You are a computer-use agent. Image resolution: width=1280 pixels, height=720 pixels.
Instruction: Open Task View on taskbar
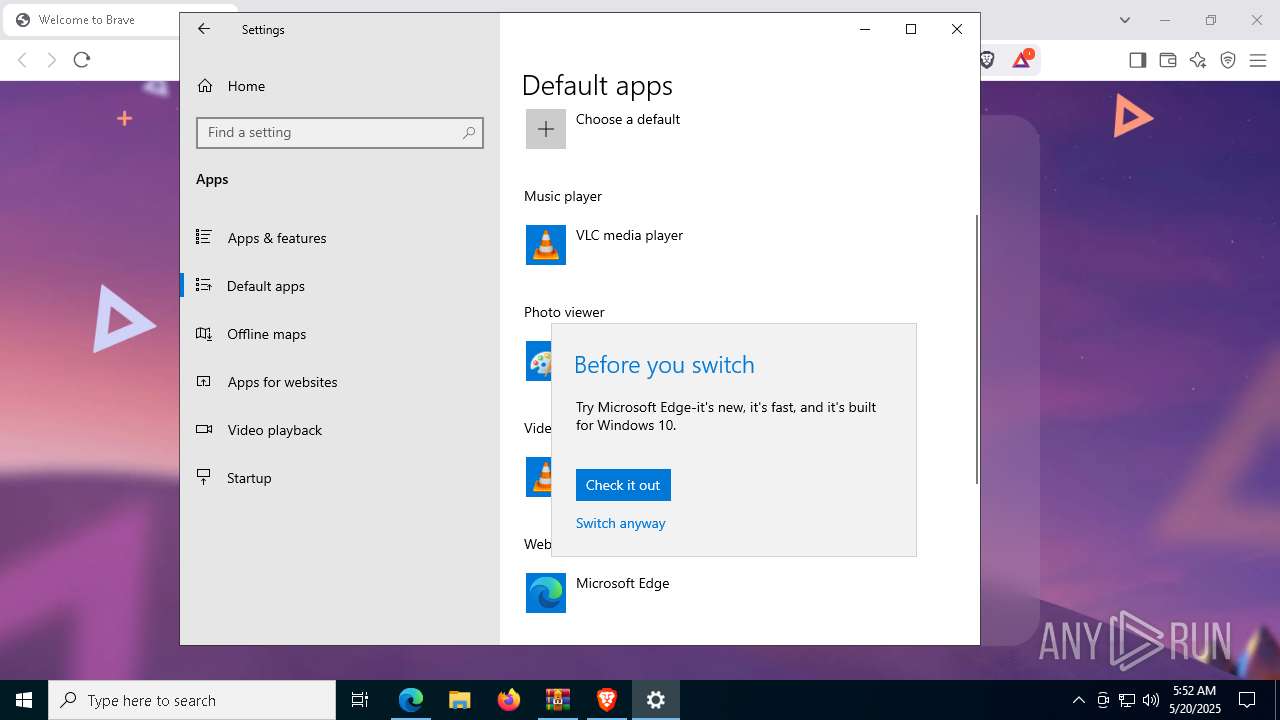(360, 700)
